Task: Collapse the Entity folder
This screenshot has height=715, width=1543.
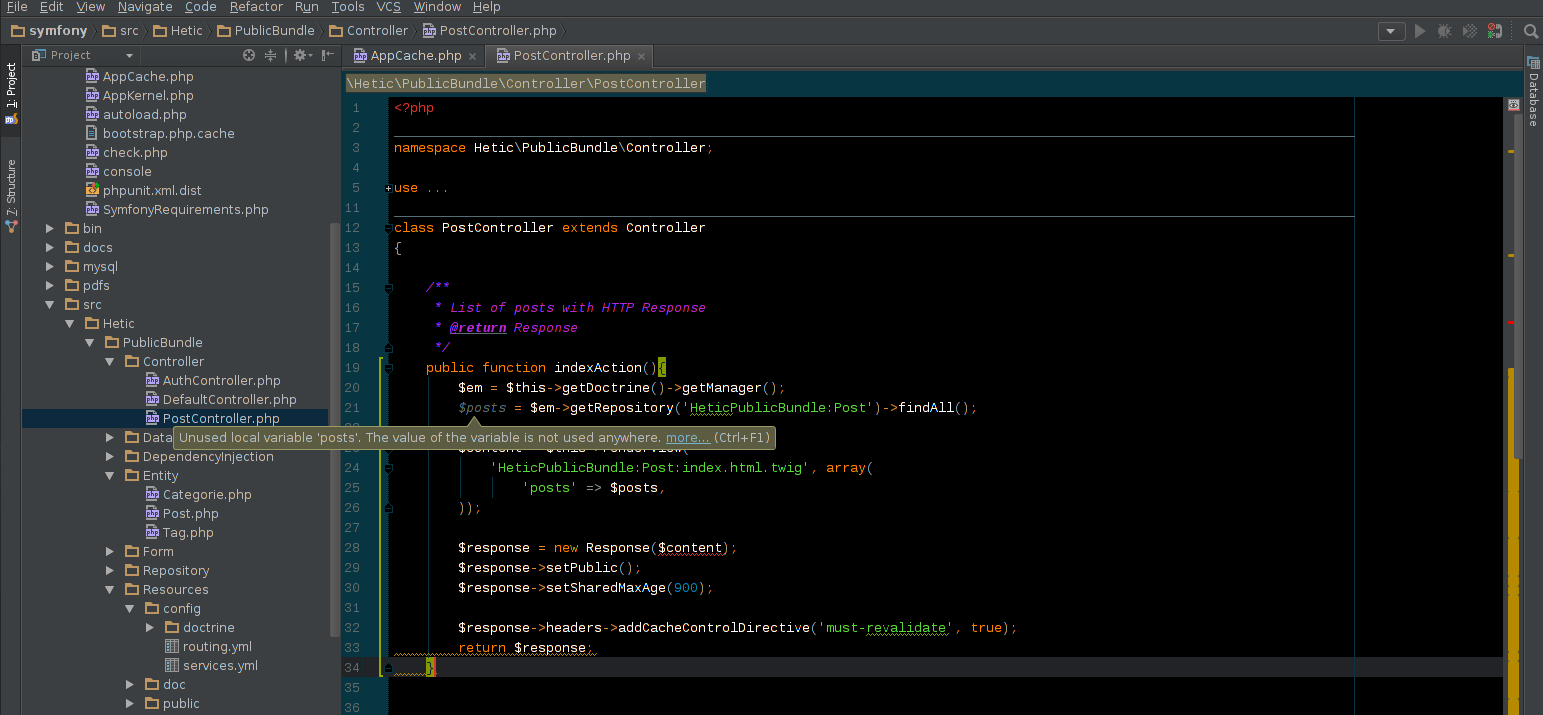Action: tap(110, 475)
